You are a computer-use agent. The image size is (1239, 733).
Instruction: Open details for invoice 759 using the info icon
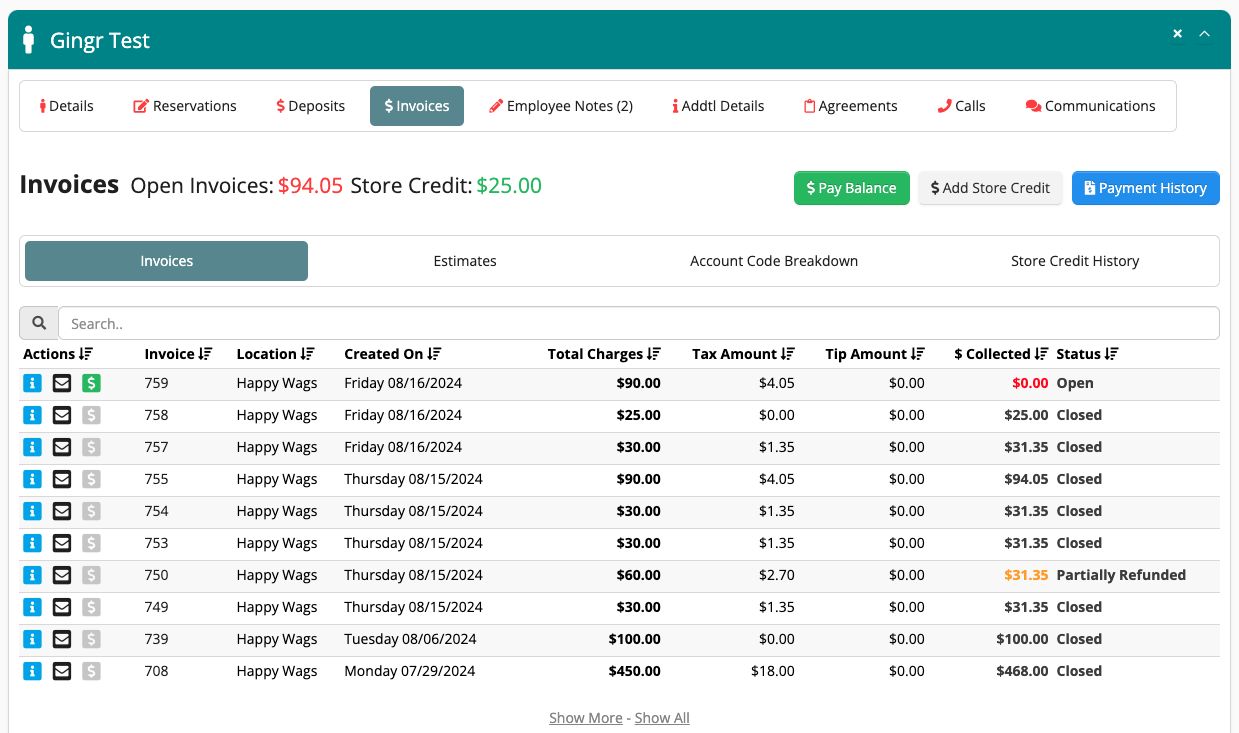31,383
